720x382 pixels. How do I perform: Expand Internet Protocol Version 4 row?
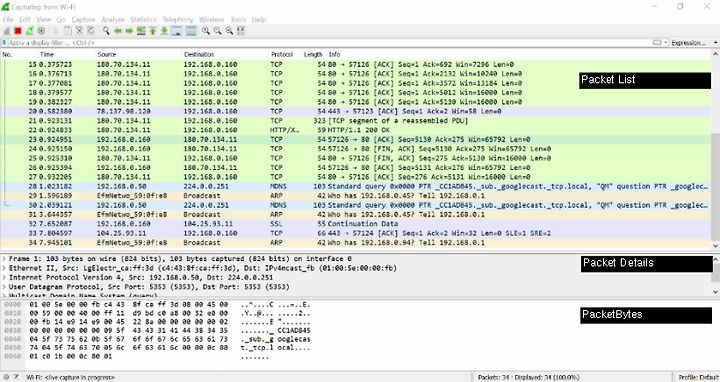click(4, 277)
